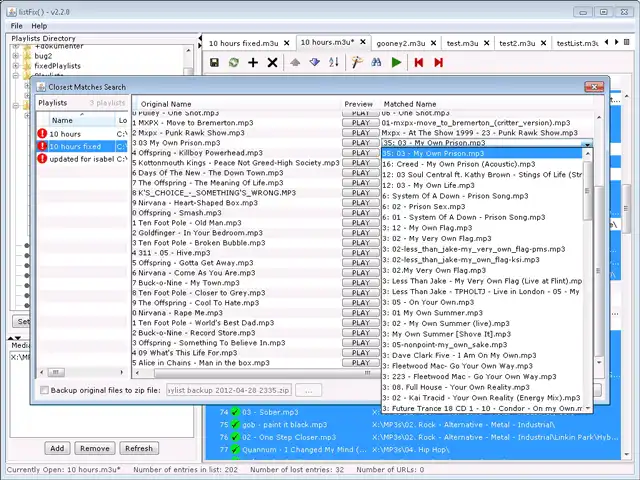Click browse '...' button for backup zip
Screen dimensions: 640x480
[308, 390]
